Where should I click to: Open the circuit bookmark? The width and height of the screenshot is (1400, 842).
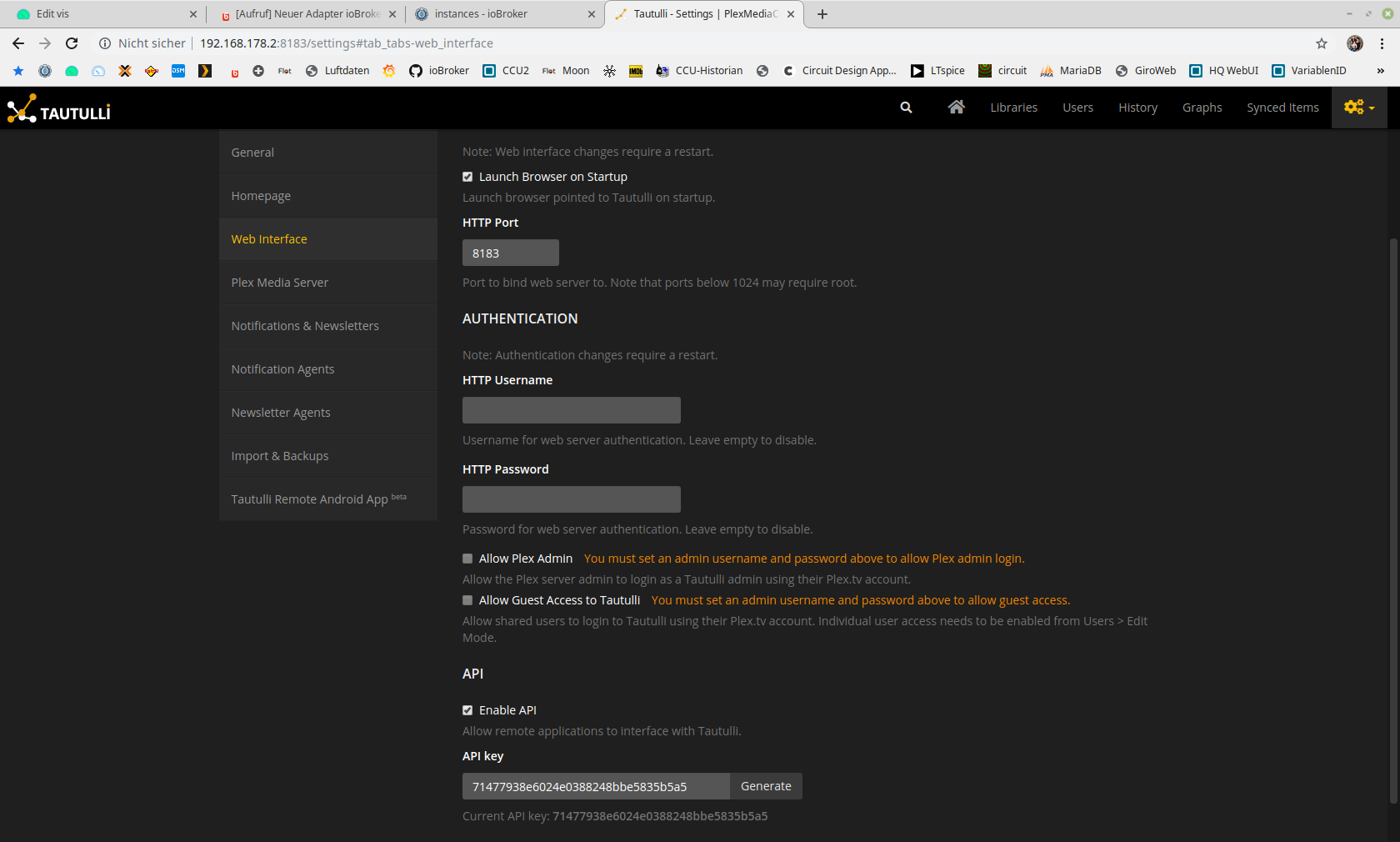pos(1002,71)
